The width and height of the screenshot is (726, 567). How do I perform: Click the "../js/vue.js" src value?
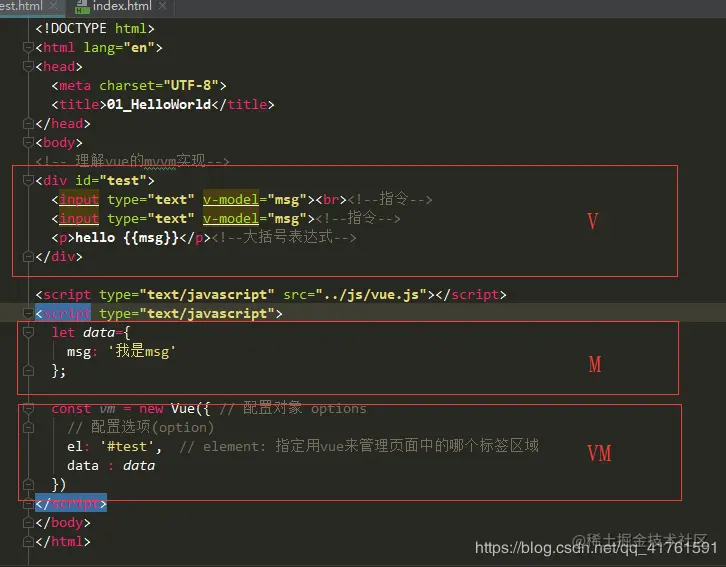click(x=371, y=295)
